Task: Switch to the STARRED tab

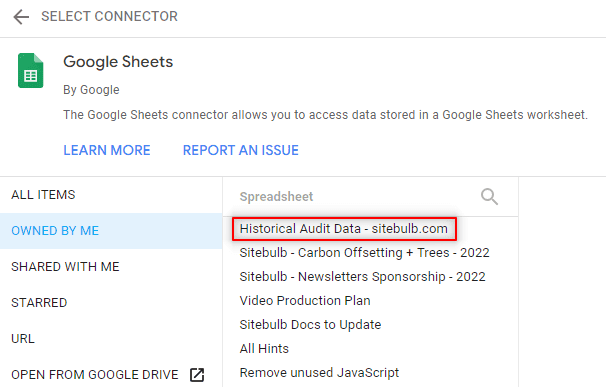Action: pos(111,303)
